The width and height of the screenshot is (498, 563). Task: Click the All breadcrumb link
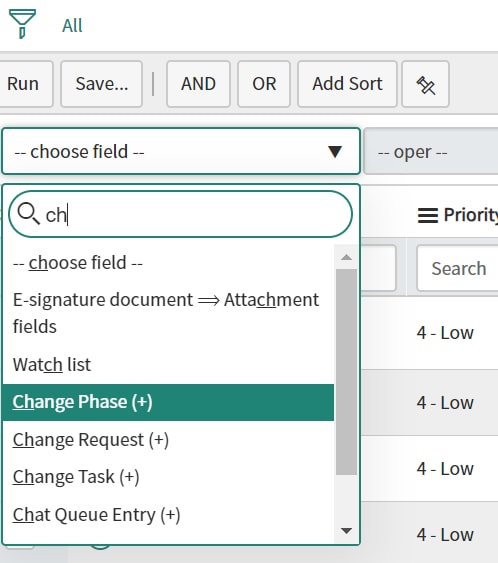72,26
